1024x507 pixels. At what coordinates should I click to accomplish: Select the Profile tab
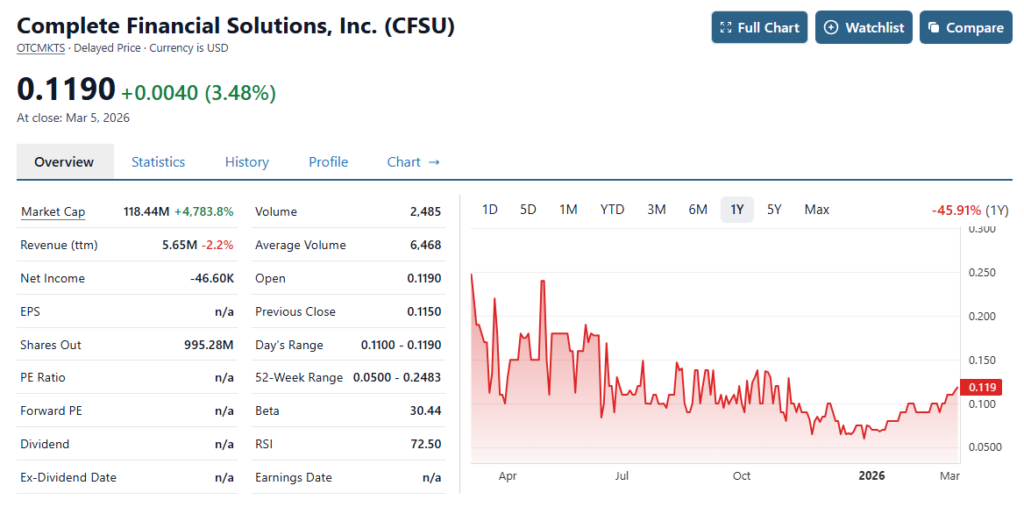point(328,162)
